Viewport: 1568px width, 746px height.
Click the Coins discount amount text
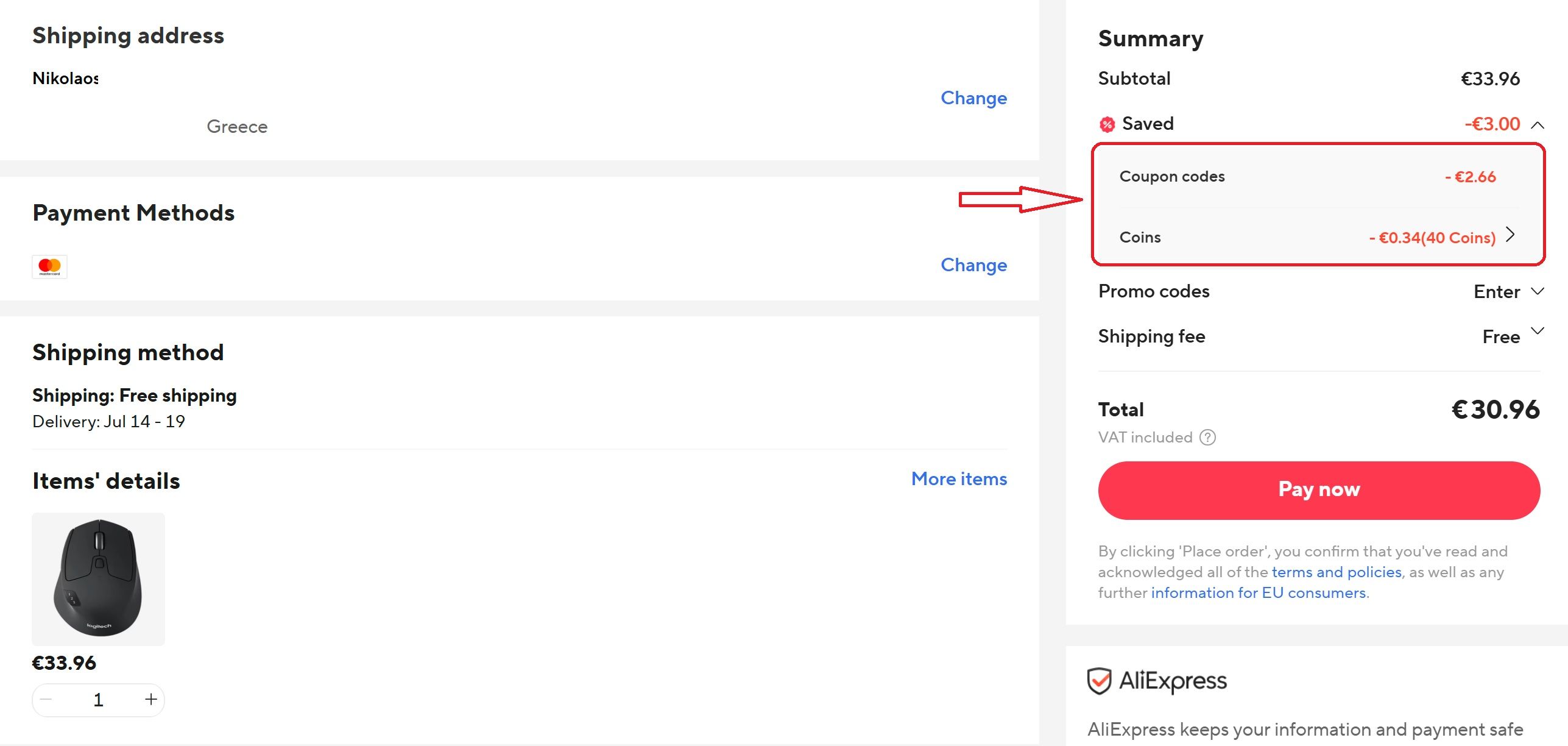[1432, 238]
